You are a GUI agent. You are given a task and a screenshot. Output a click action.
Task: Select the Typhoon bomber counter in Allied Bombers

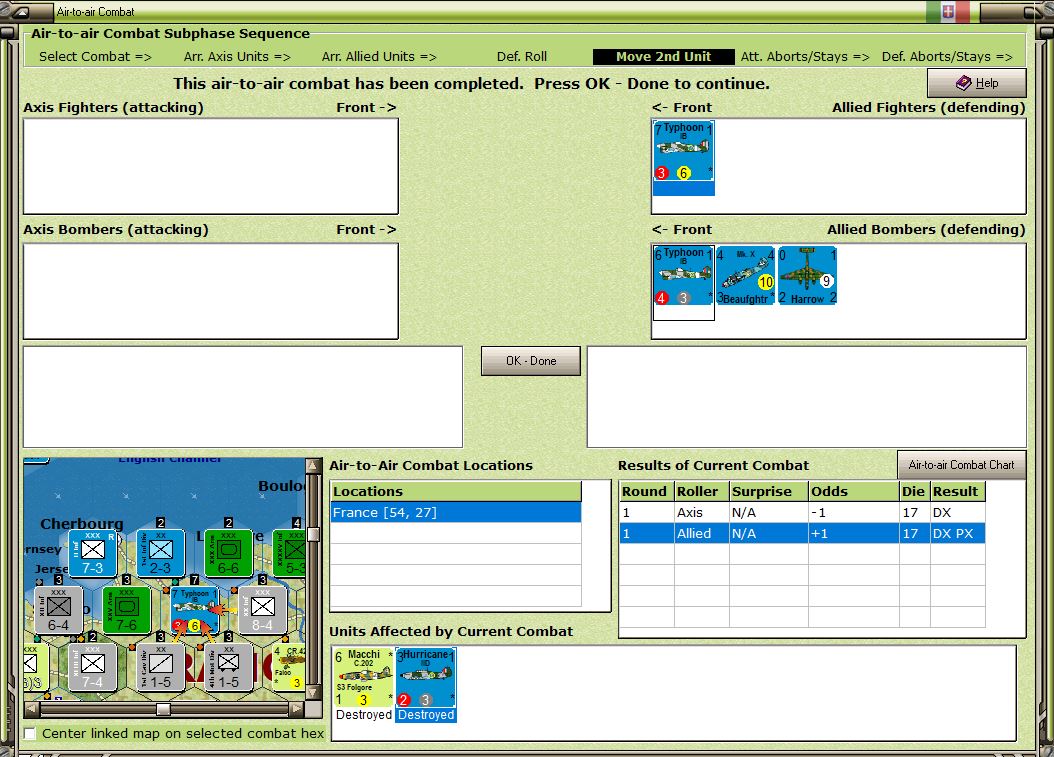[683, 276]
